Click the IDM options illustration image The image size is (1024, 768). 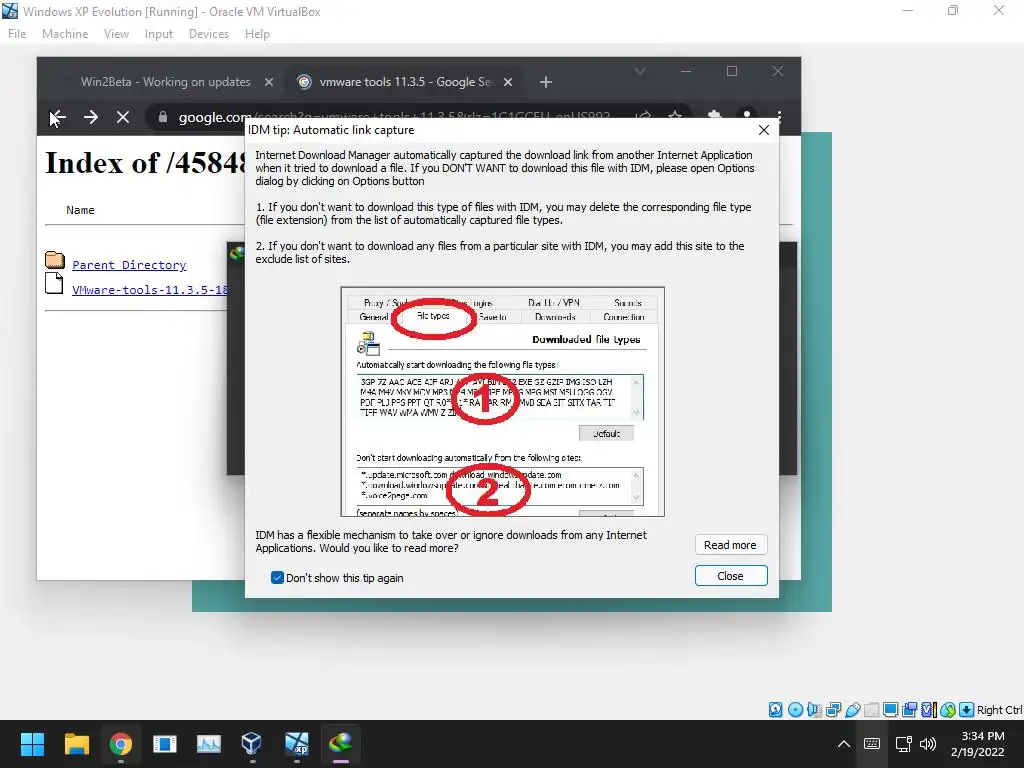pos(502,402)
